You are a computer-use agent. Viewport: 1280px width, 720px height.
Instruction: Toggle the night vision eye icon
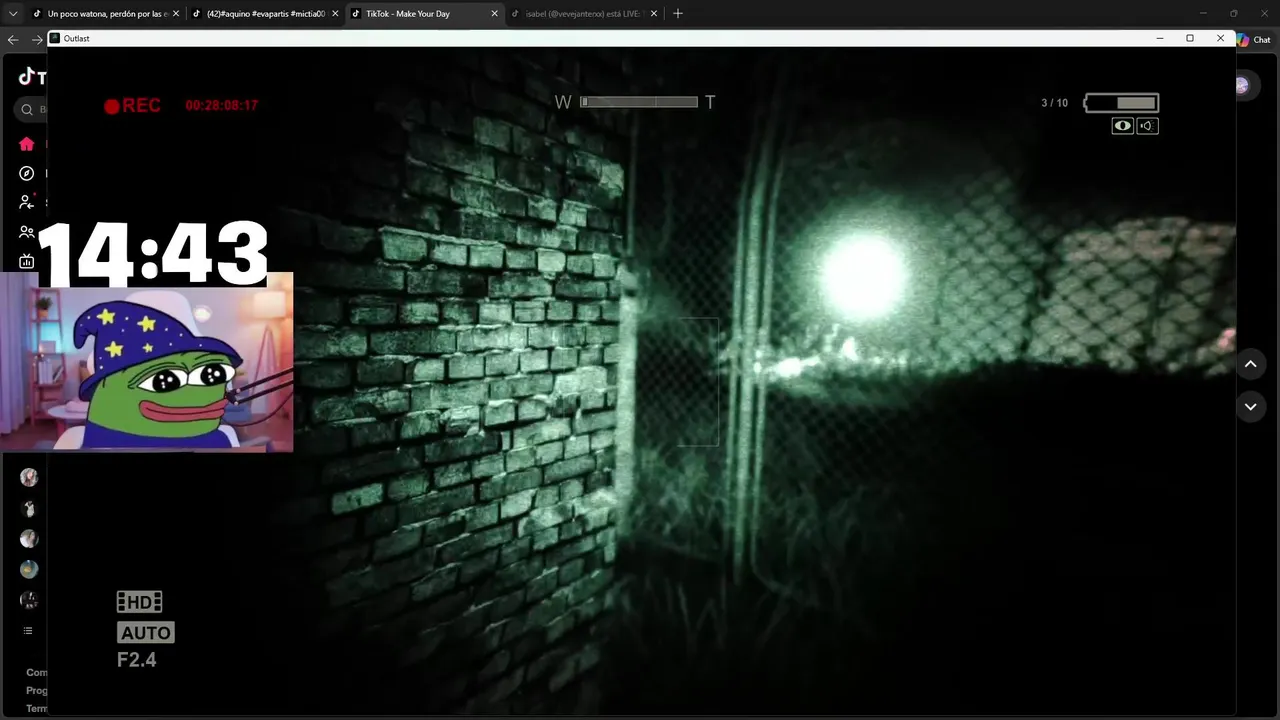[x=1123, y=126]
